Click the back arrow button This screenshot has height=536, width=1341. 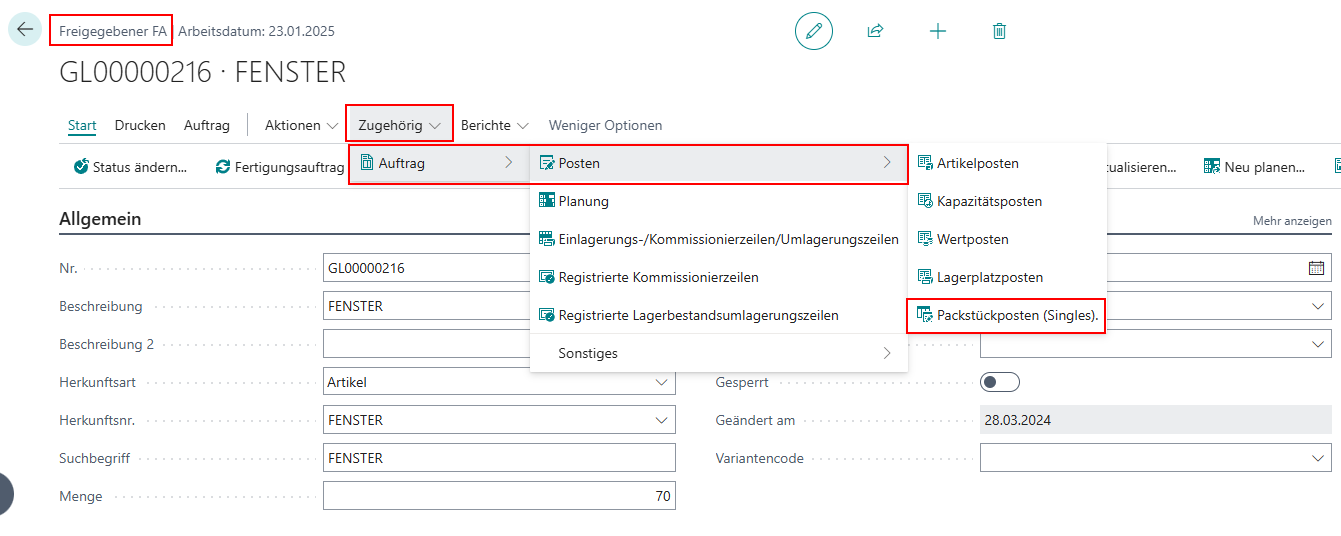coord(25,30)
